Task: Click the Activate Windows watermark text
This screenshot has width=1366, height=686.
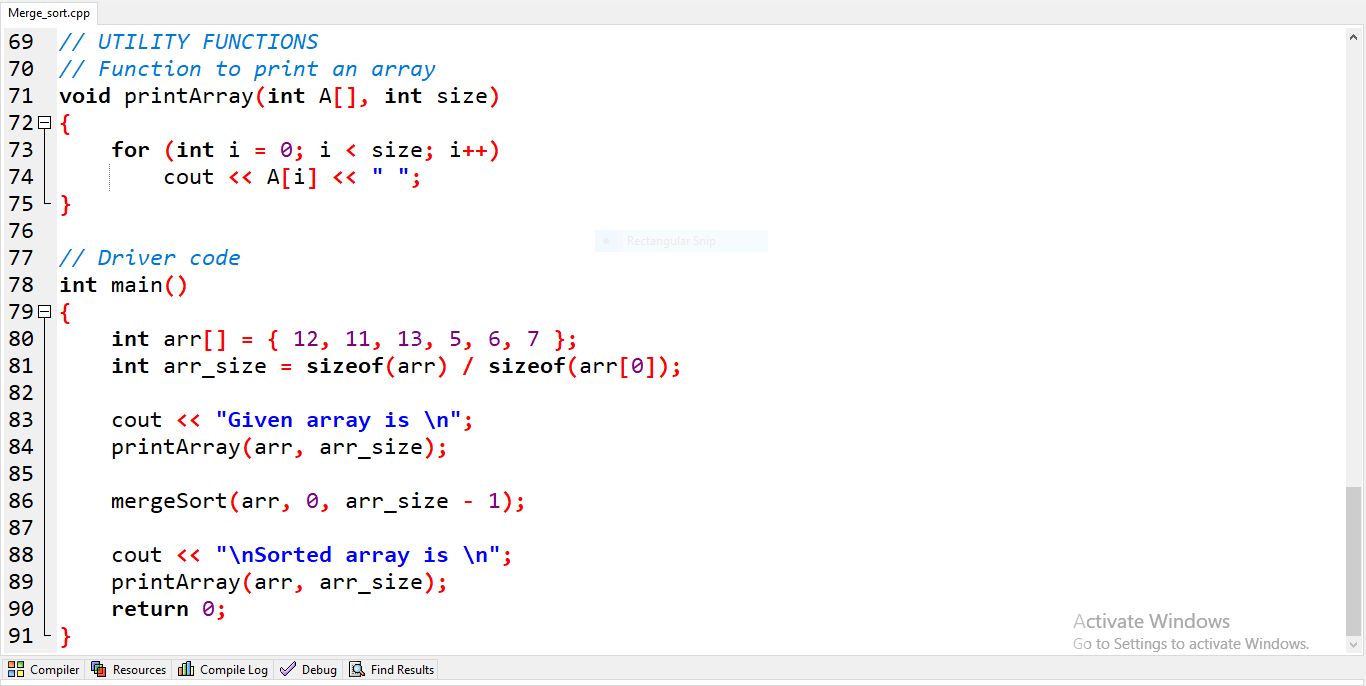Action: 1151,621
